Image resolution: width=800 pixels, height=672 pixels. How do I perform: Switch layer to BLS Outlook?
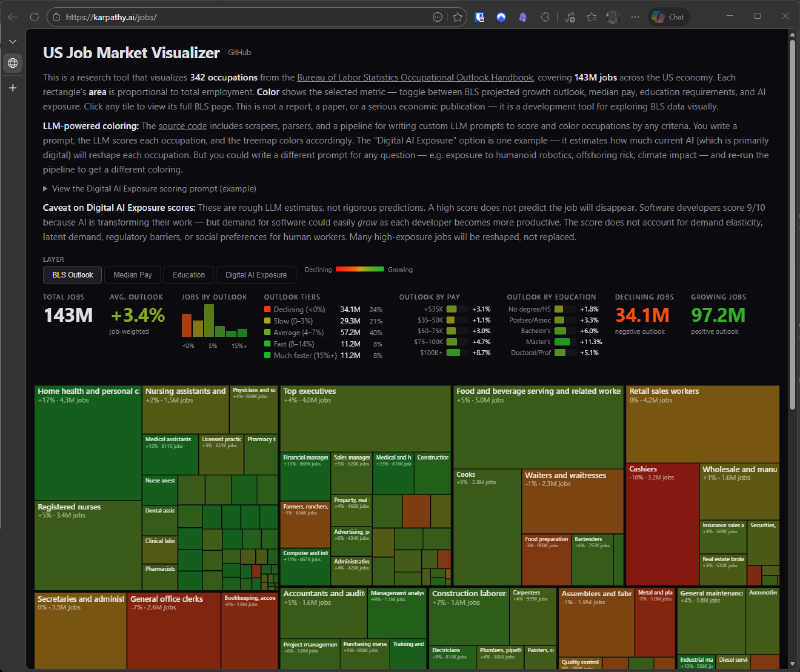[72, 274]
